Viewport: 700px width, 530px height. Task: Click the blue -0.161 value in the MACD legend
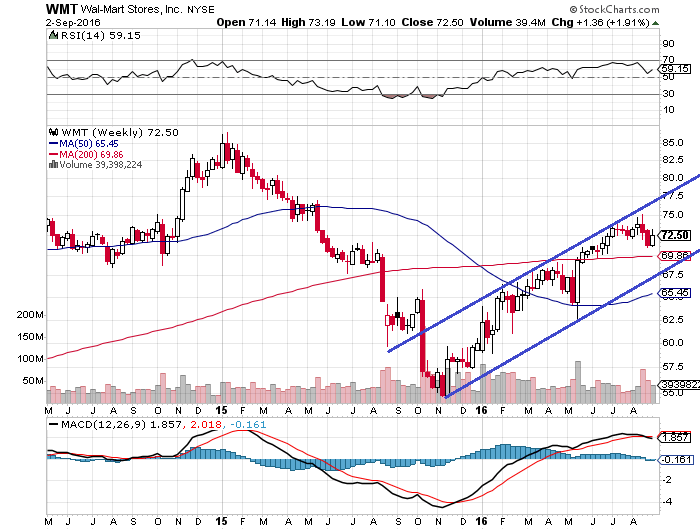point(249,425)
